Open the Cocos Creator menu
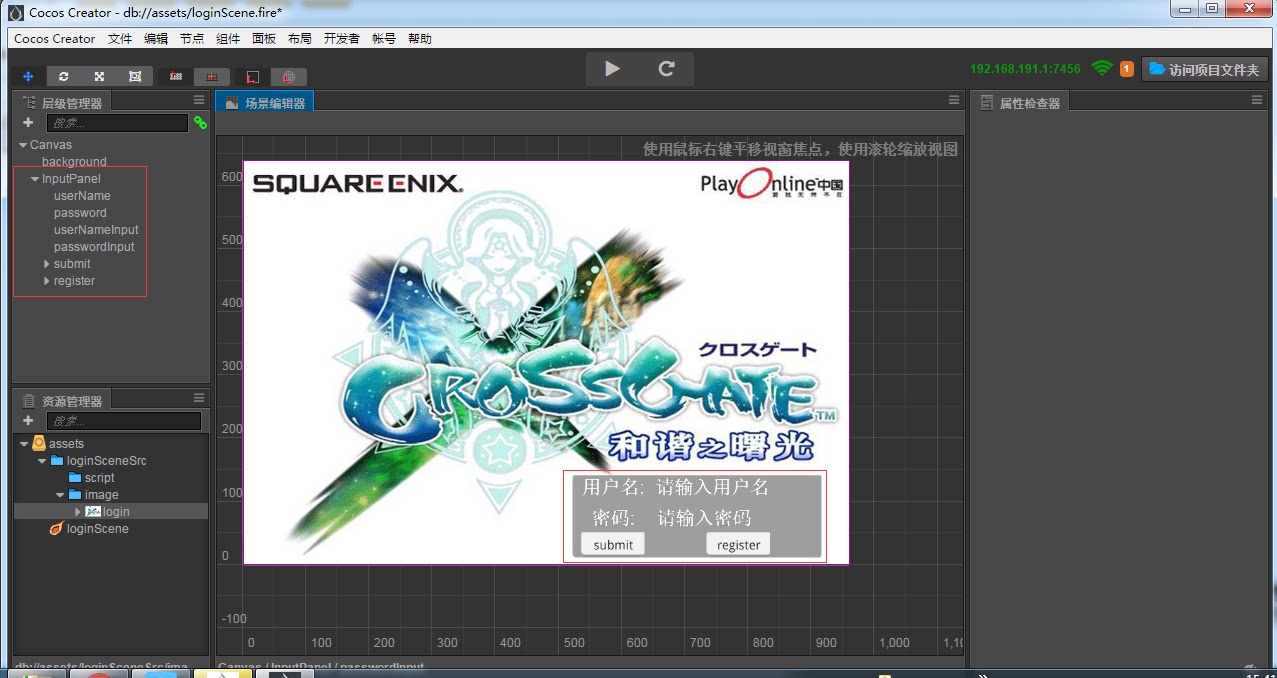Viewport: 1277px width, 678px height. click(x=55, y=39)
